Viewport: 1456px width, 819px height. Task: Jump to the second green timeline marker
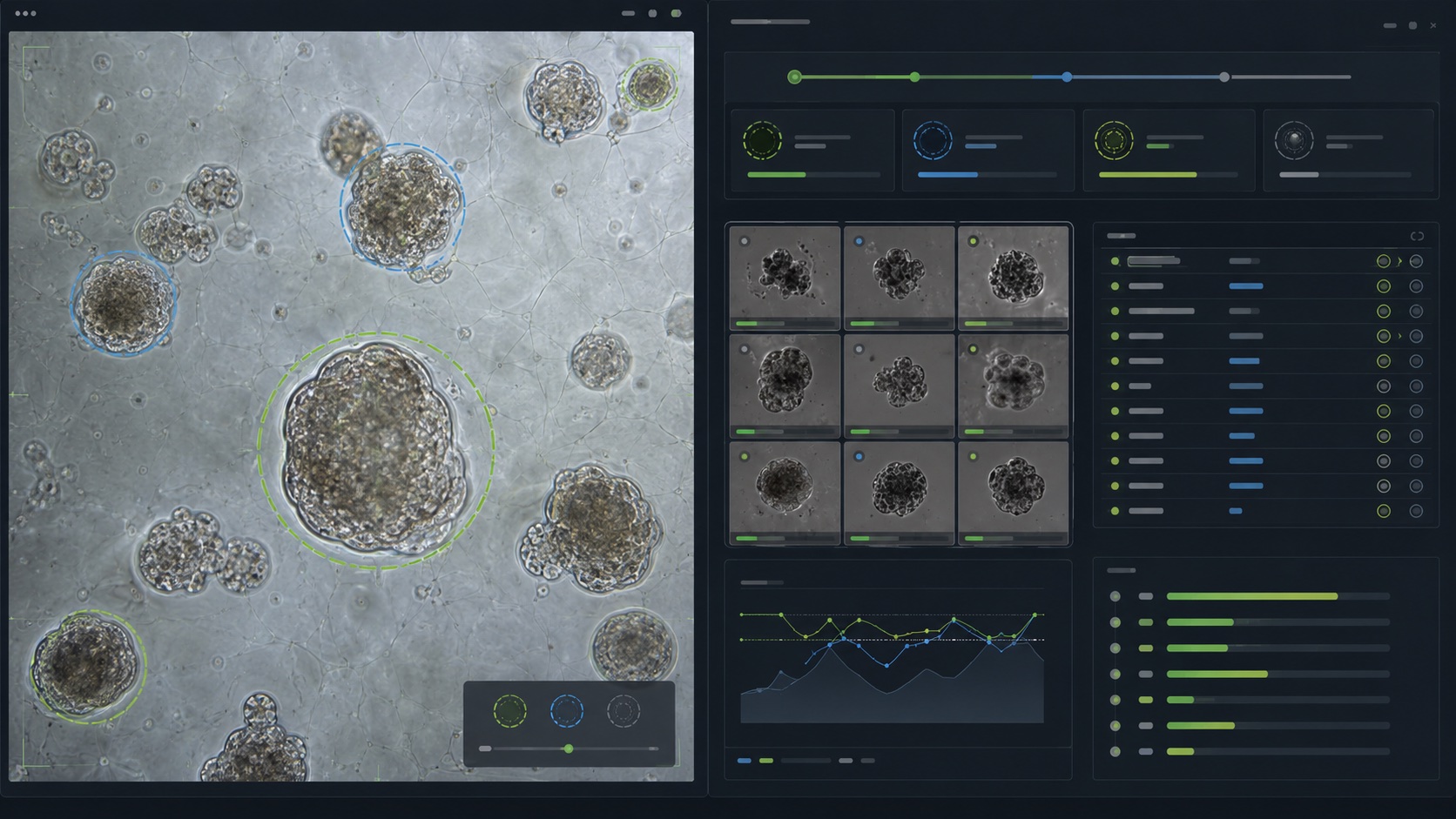(x=914, y=77)
